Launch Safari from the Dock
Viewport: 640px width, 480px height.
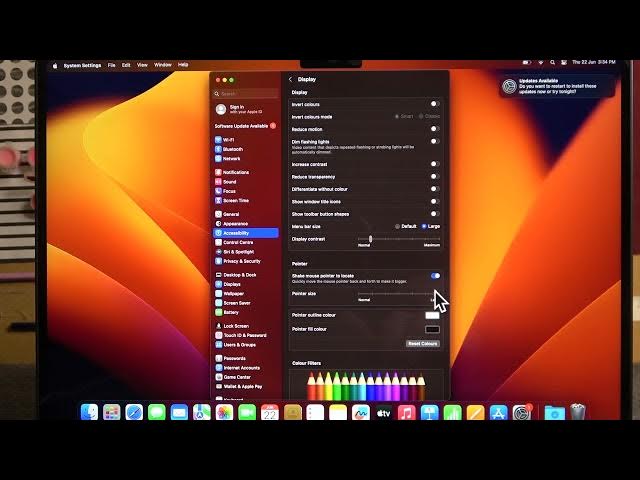pyautogui.click(x=134, y=412)
